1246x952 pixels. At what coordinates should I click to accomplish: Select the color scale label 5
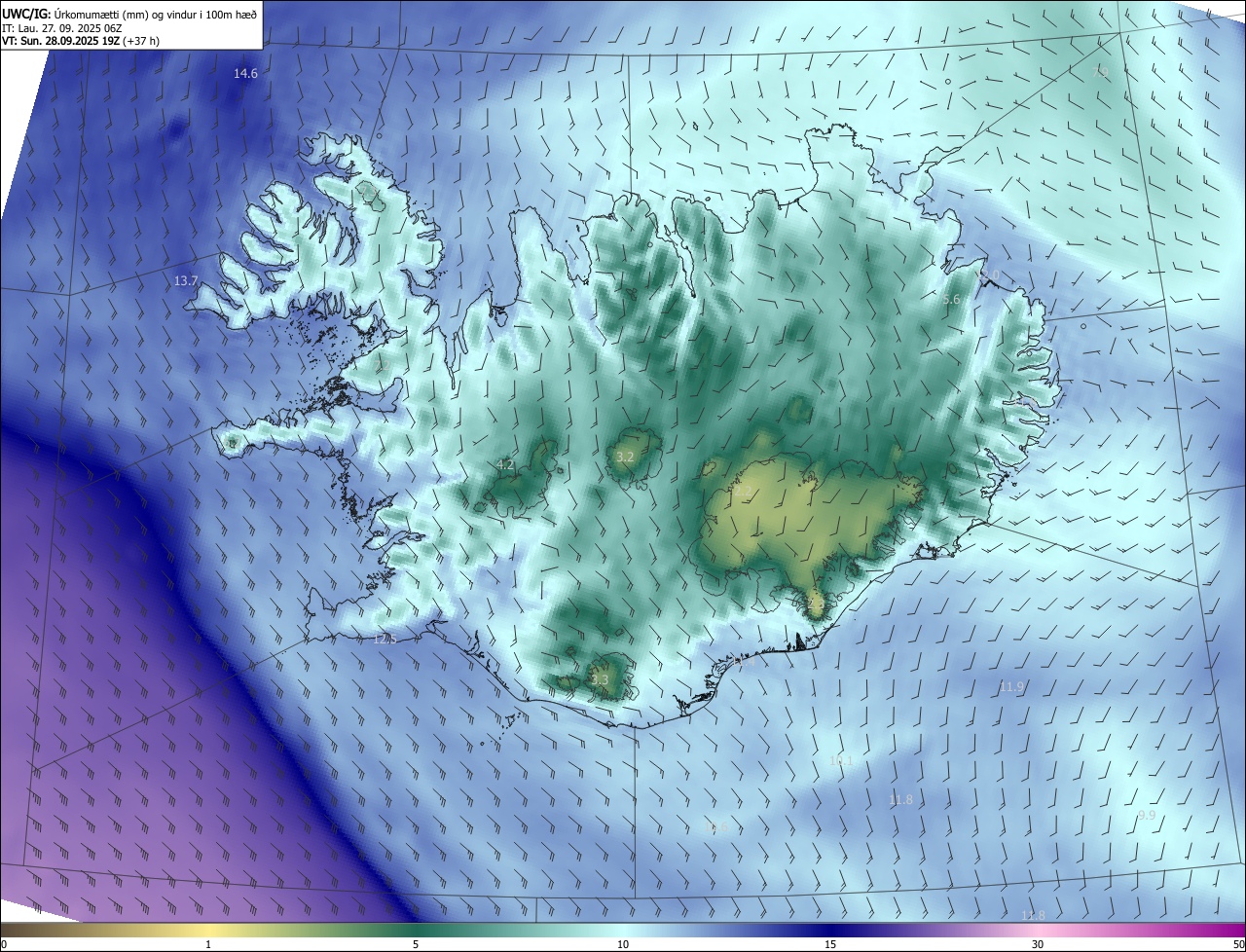pyautogui.click(x=416, y=944)
